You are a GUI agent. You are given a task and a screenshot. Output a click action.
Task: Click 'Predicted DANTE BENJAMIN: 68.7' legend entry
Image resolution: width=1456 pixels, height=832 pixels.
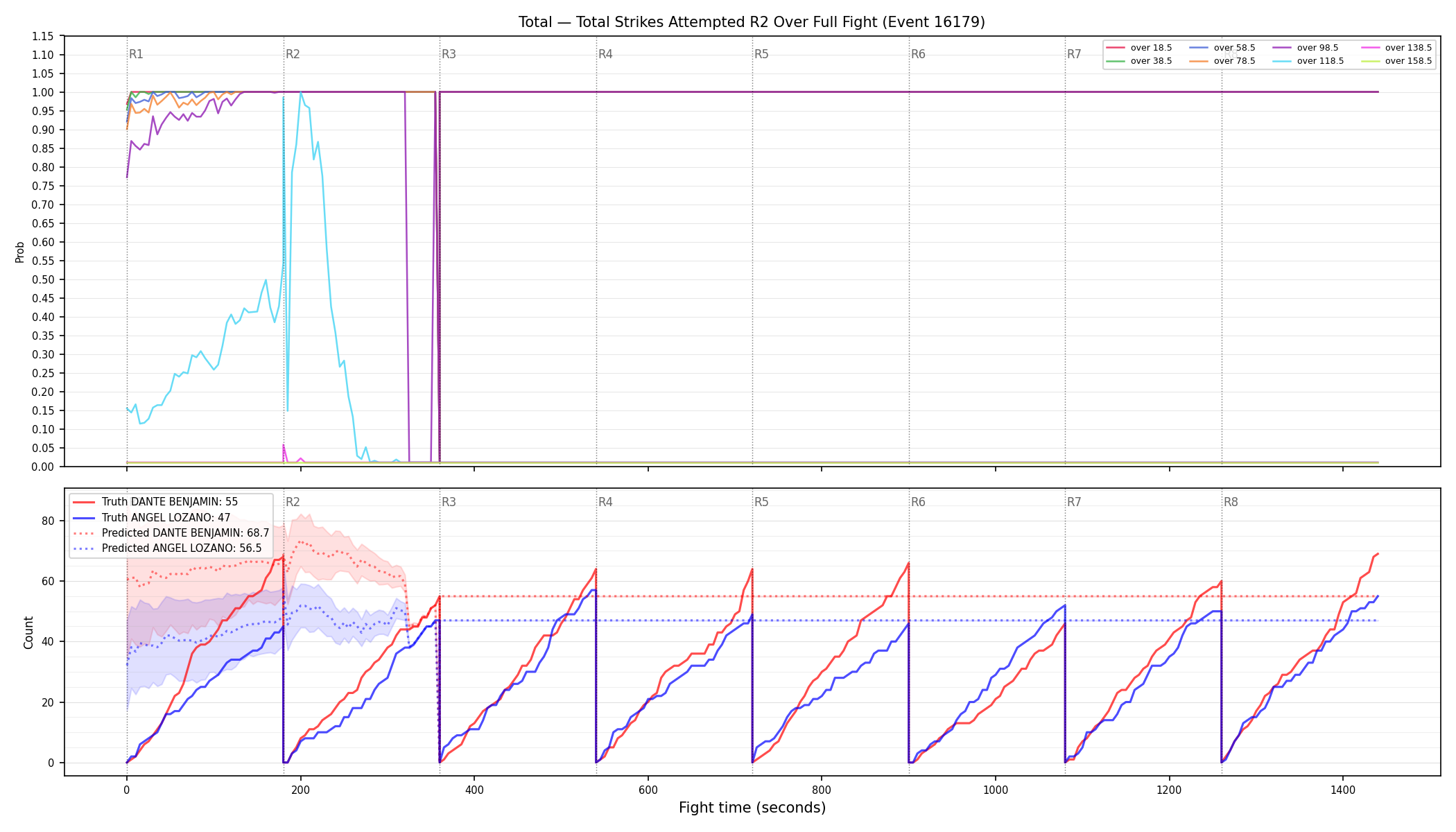(171, 533)
